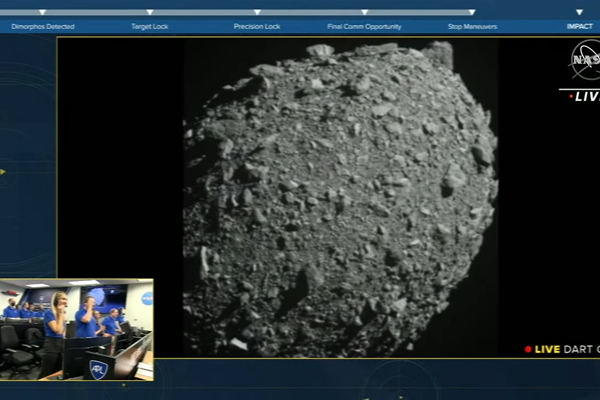Click the APL shield logo on the desk
Viewport: 600px width, 400px height.
point(98,369)
